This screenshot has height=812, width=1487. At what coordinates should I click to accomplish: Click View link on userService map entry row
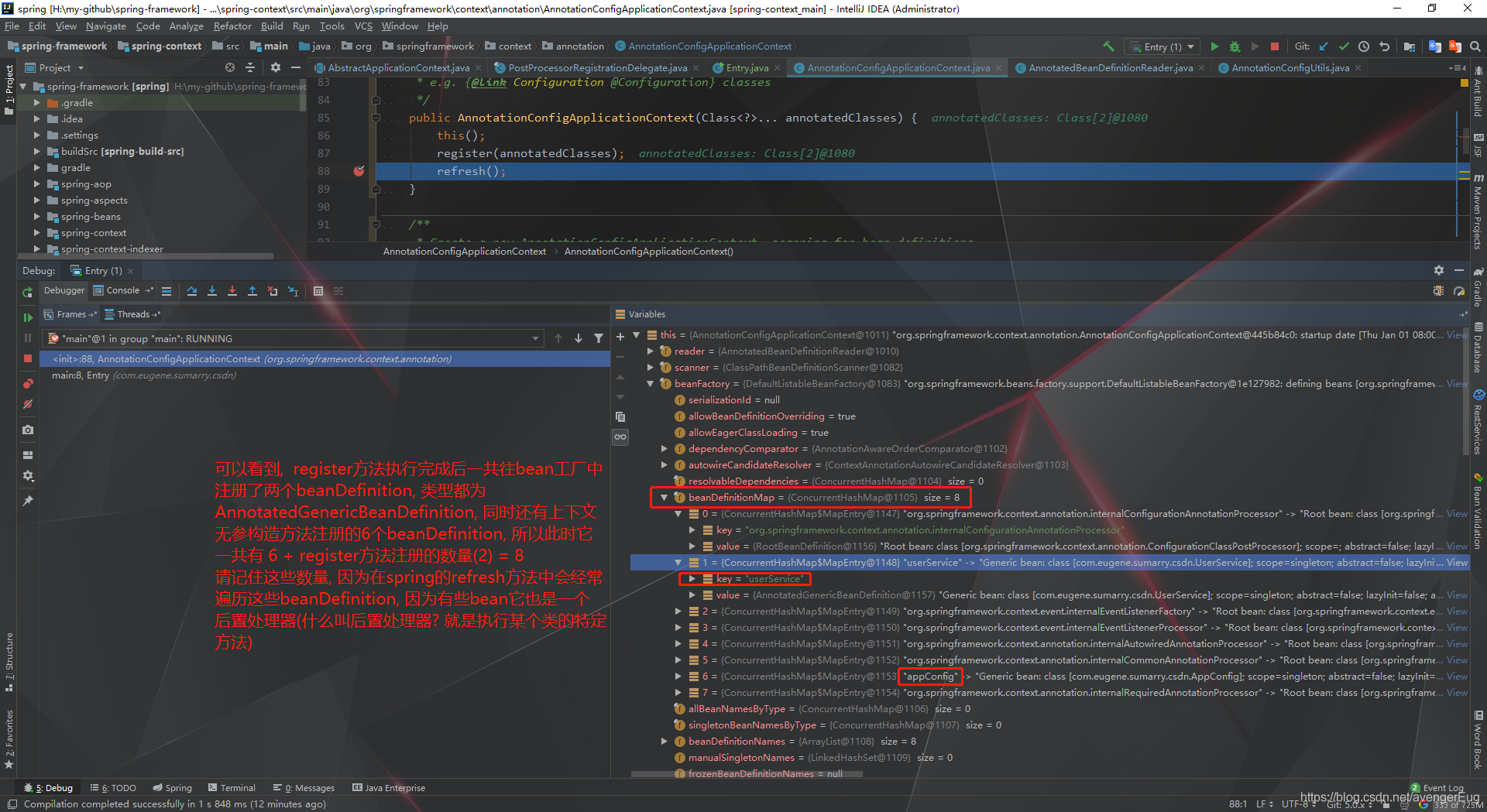coord(1457,563)
